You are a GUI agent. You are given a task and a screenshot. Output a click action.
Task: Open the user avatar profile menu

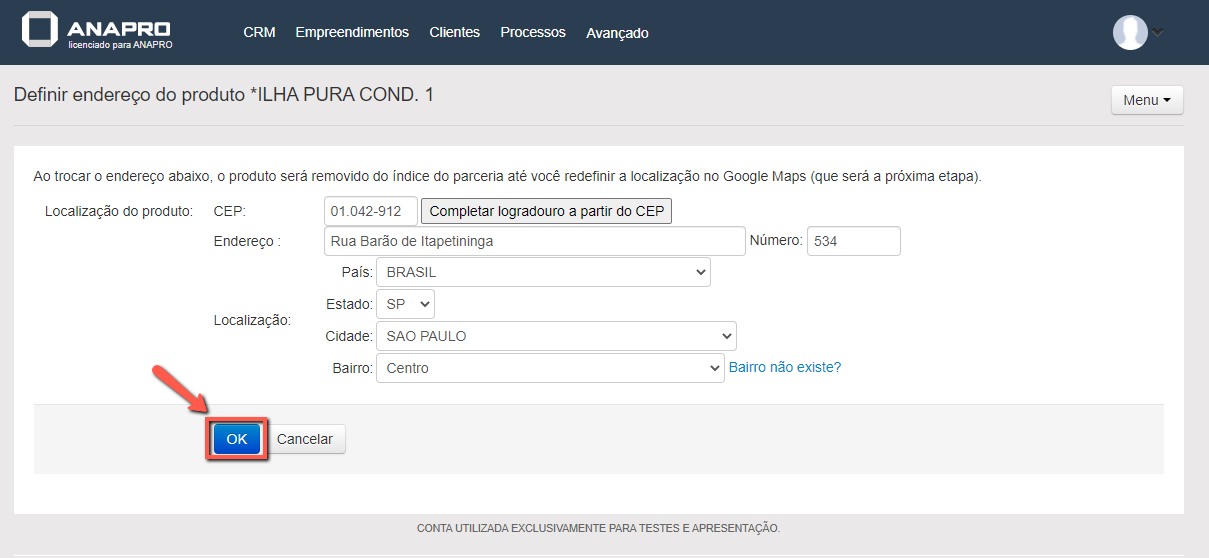pyautogui.click(x=1130, y=32)
